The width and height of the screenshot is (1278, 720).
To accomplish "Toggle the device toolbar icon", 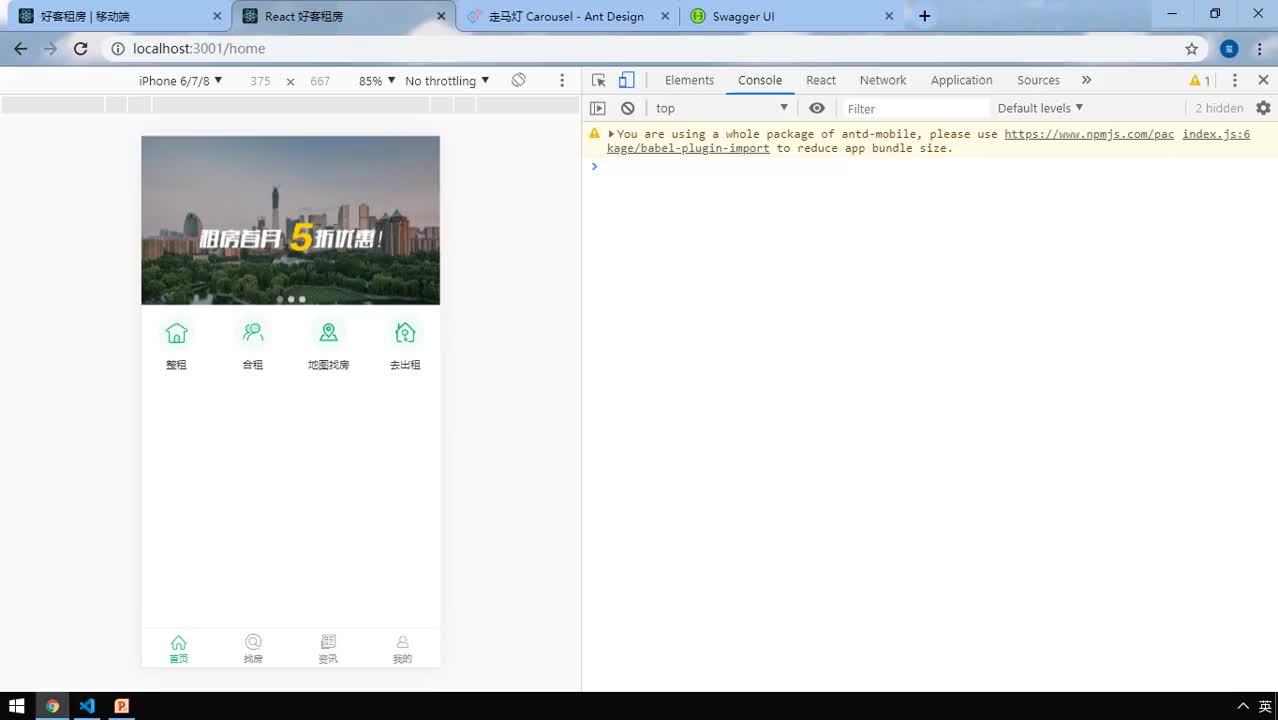I will coord(626,80).
